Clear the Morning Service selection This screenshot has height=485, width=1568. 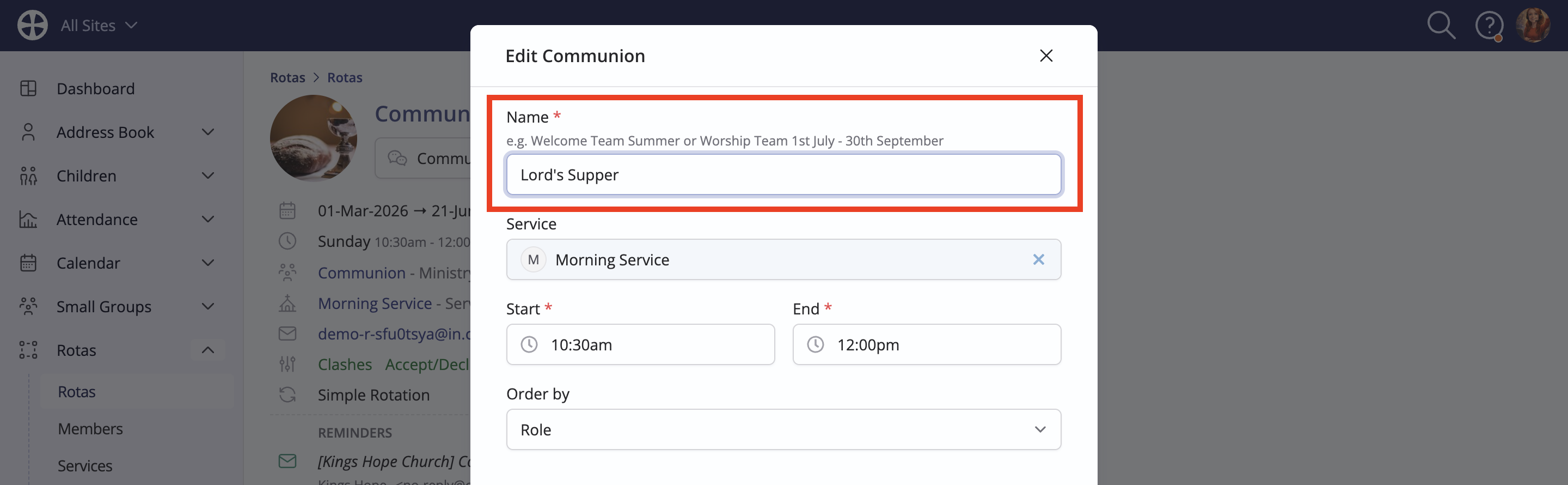[x=1038, y=259]
